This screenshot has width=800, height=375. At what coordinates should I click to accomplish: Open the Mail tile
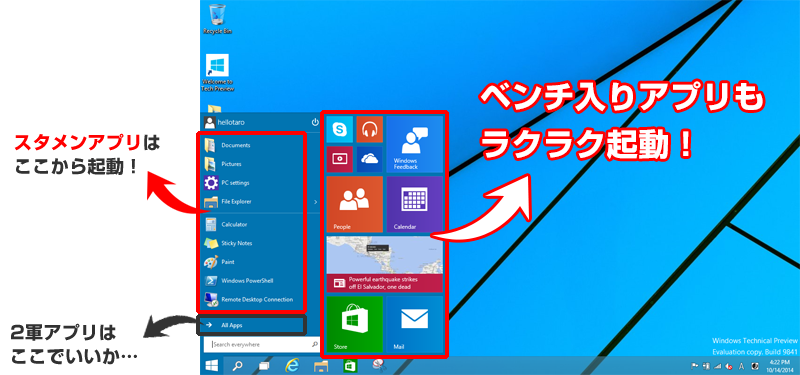point(414,324)
